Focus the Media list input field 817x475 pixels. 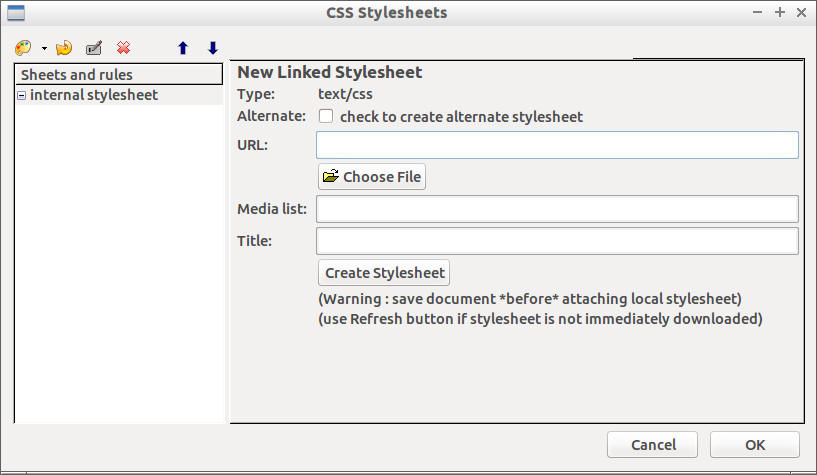pyautogui.click(x=557, y=209)
